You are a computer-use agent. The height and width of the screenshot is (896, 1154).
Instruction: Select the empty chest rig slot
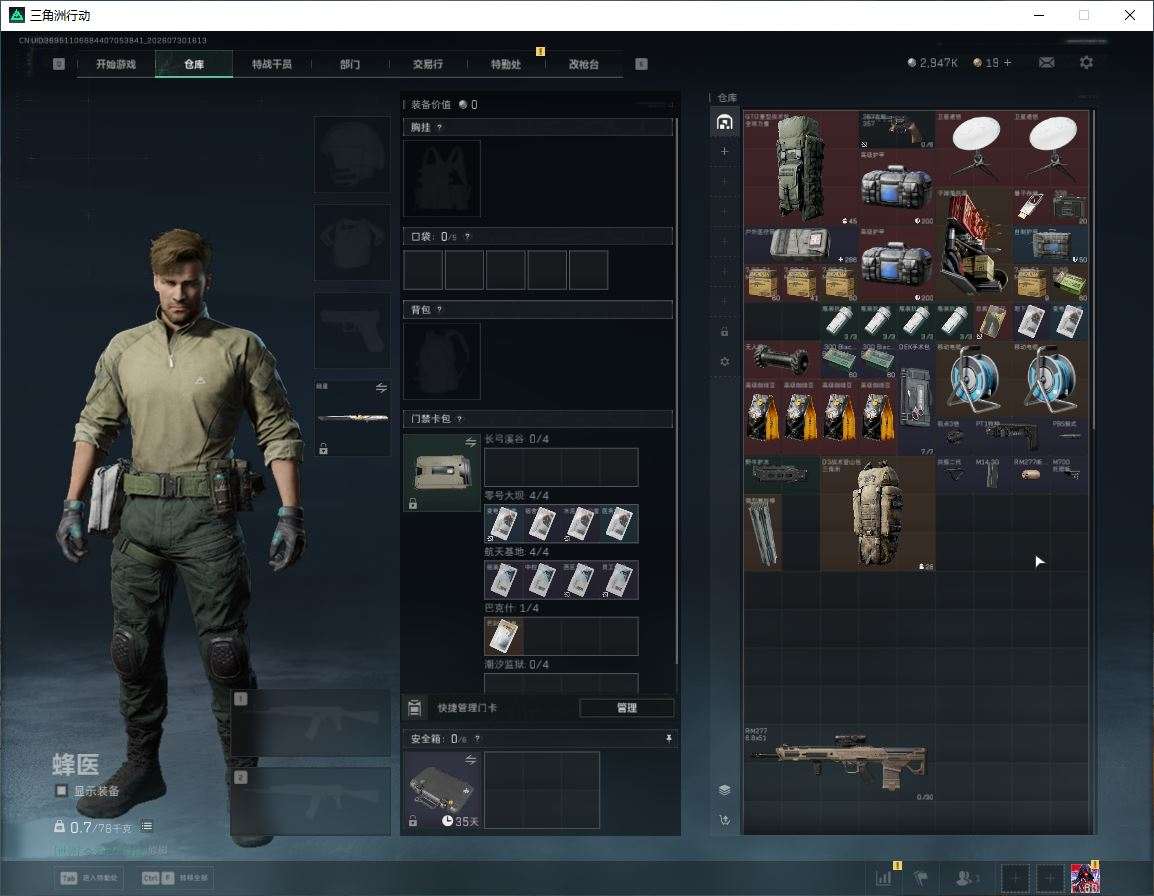point(442,178)
